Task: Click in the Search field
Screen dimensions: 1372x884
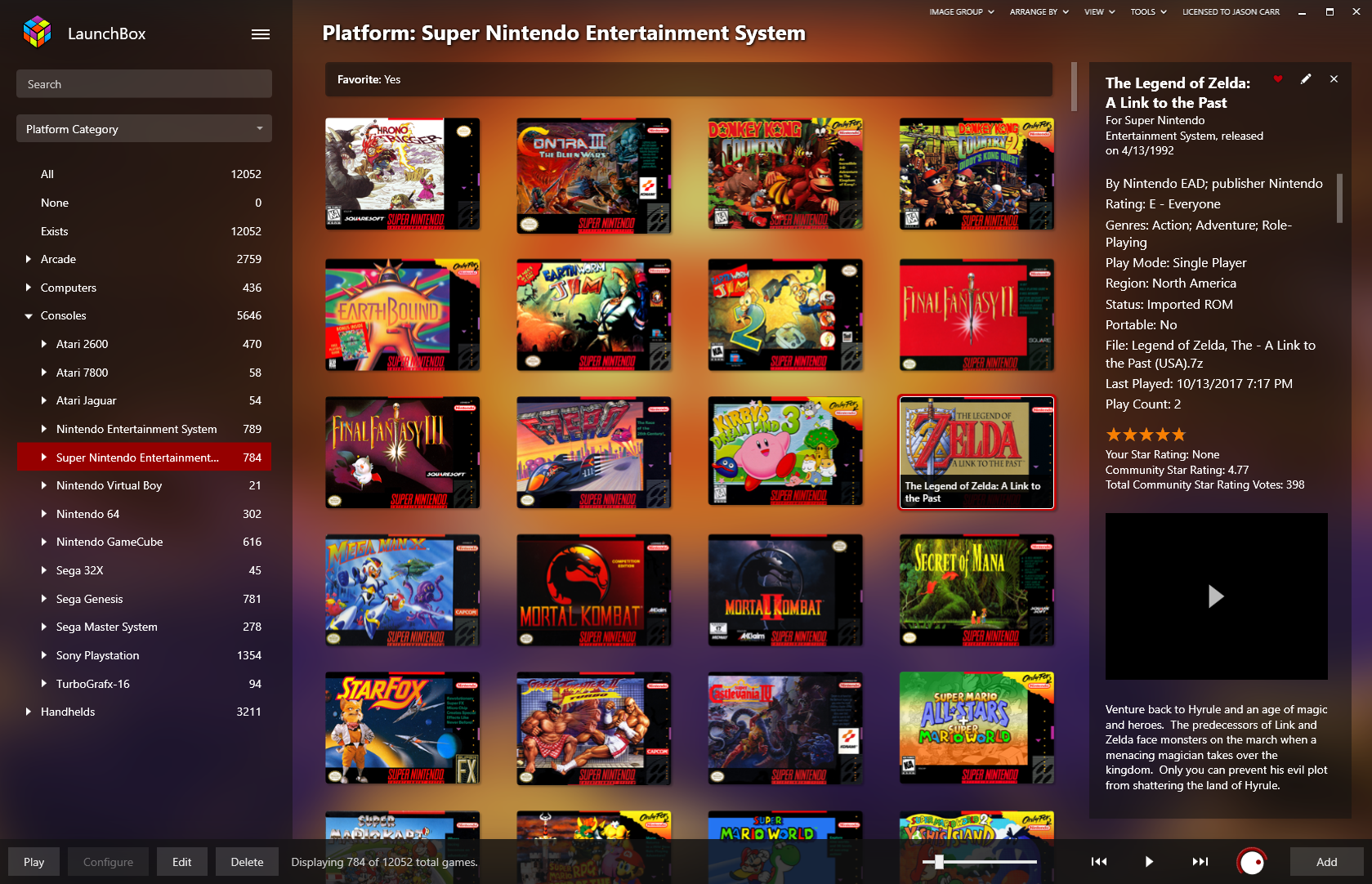Action: pos(144,83)
